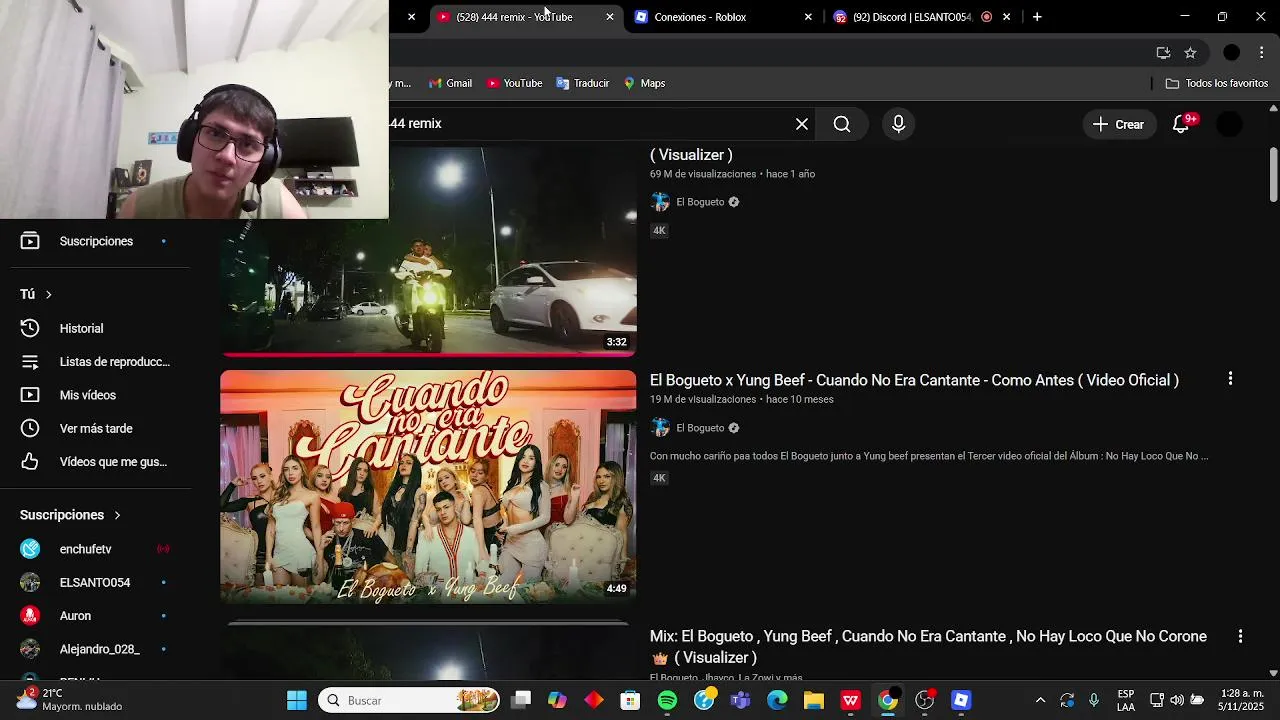Open the YouTube account avatar menu
1280x720 pixels.
click(x=1229, y=124)
